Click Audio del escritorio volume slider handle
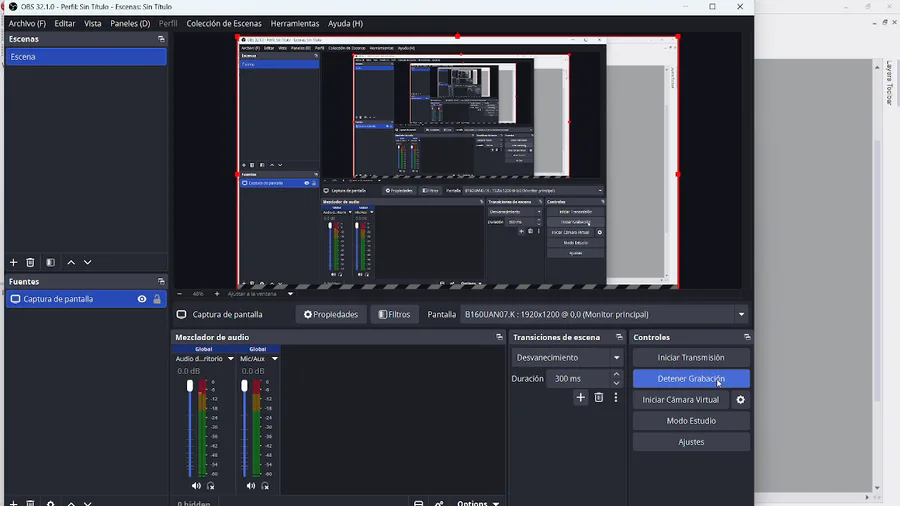This screenshot has width=900, height=506. (x=190, y=386)
